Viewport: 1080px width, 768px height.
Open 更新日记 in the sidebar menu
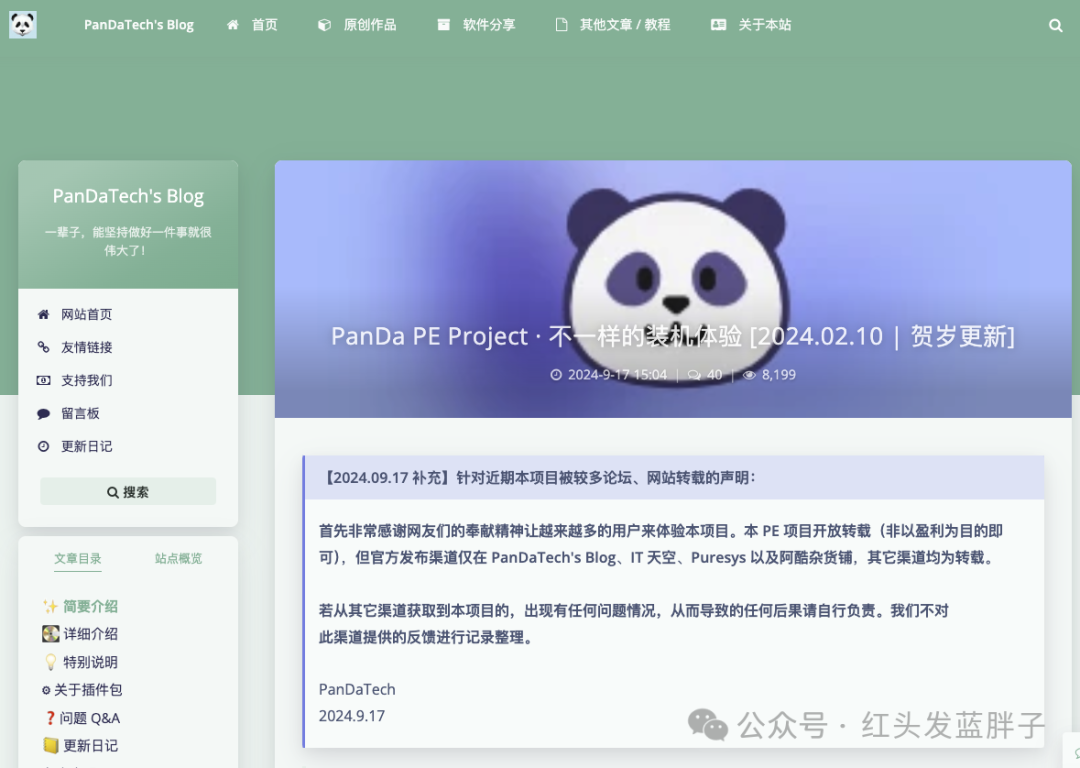tap(86, 446)
